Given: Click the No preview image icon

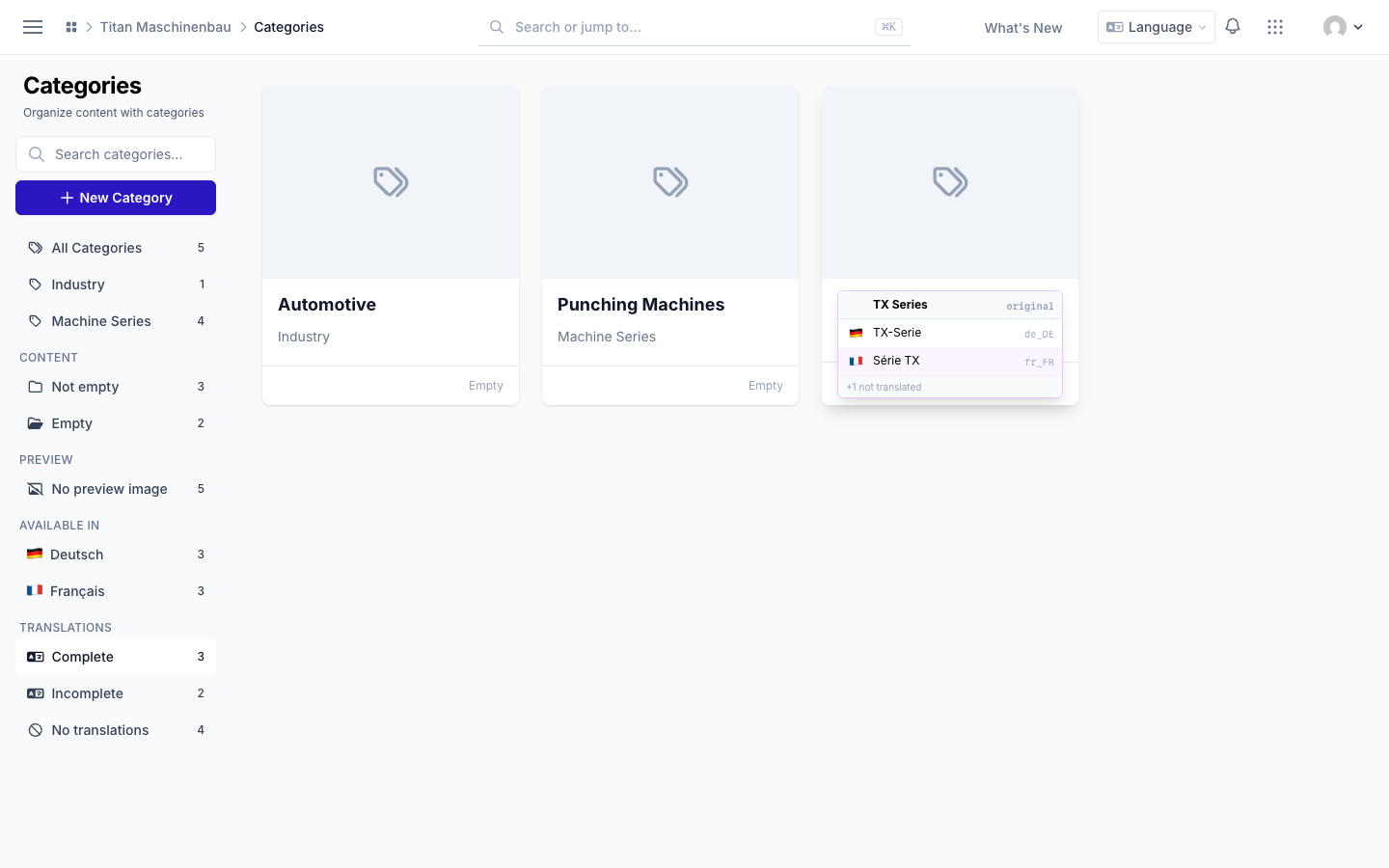Looking at the screenshot, I should point(36,489).
